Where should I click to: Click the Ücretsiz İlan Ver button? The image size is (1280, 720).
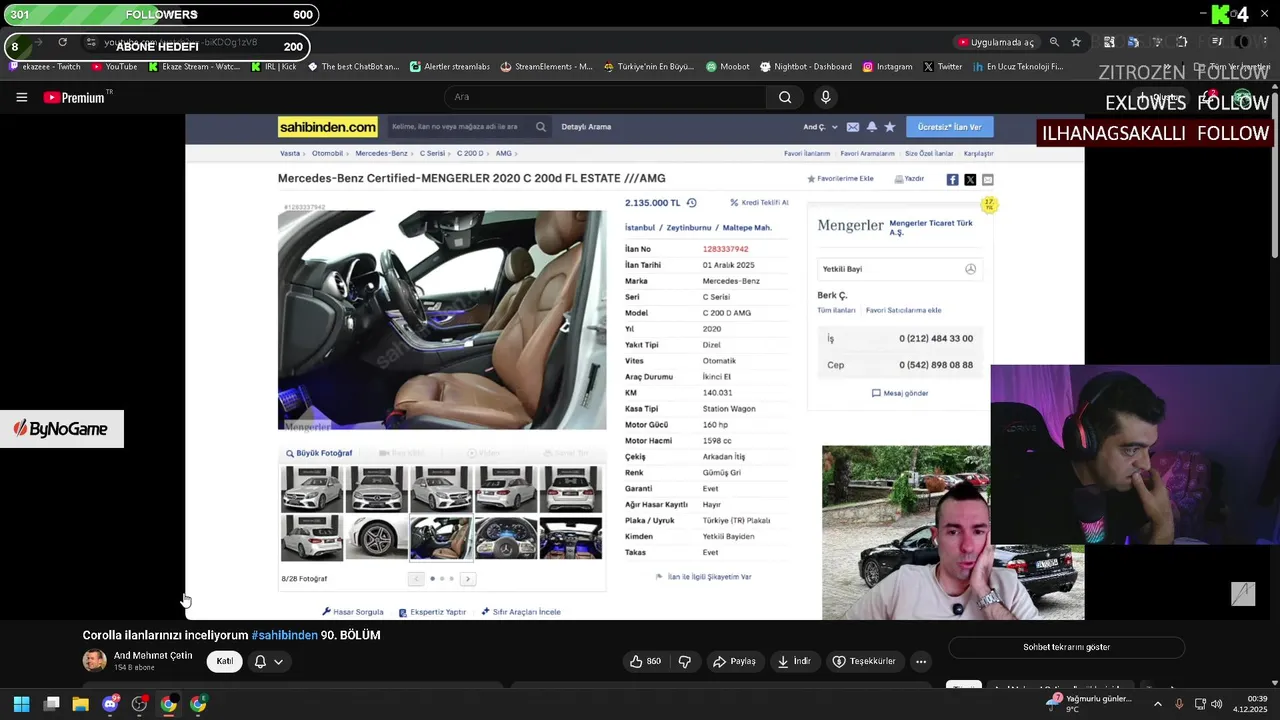pyautogui.click(x=949, y=127)
